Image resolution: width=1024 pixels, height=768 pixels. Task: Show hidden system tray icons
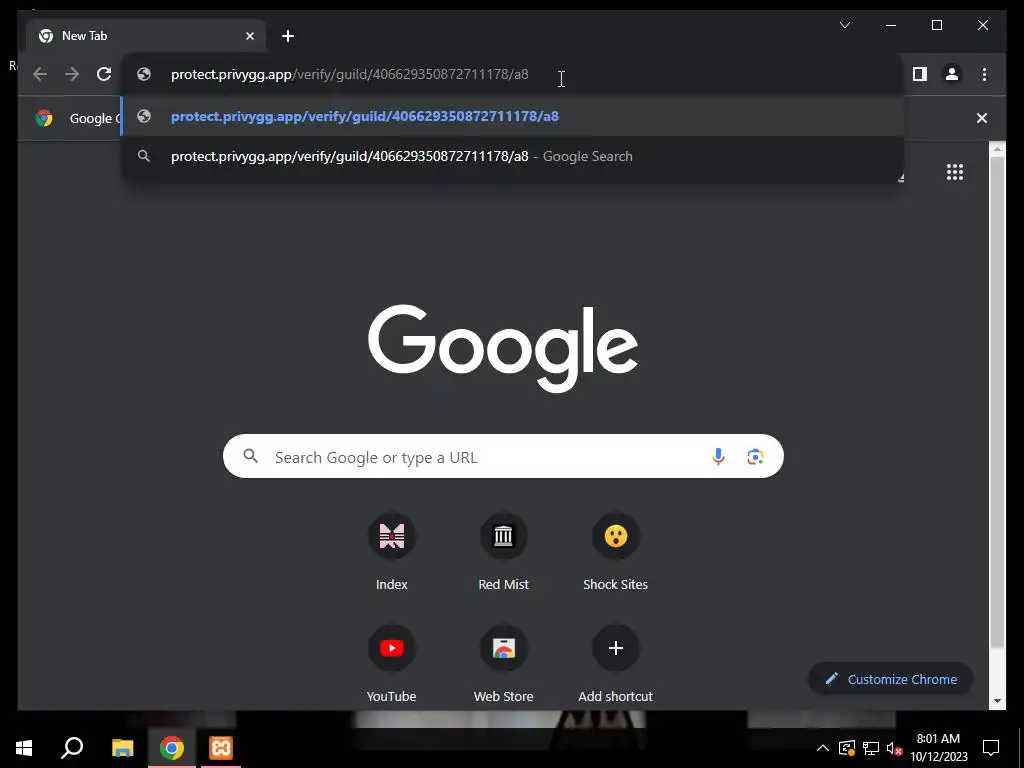[823, 748]
